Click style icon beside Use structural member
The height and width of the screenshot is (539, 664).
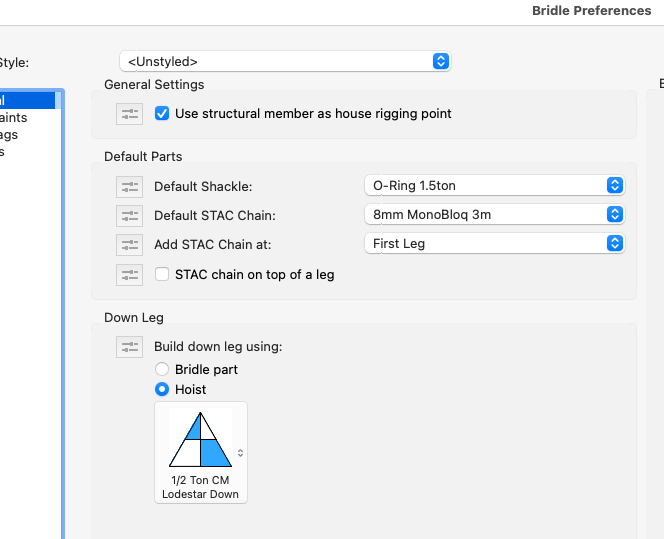click(130, 114)
